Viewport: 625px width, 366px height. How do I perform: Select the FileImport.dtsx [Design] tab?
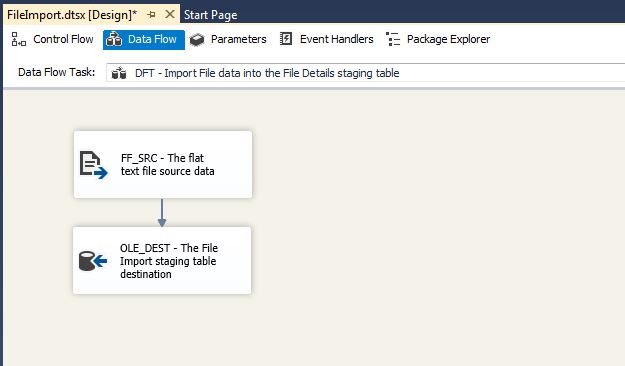click(x=72, y=15)
